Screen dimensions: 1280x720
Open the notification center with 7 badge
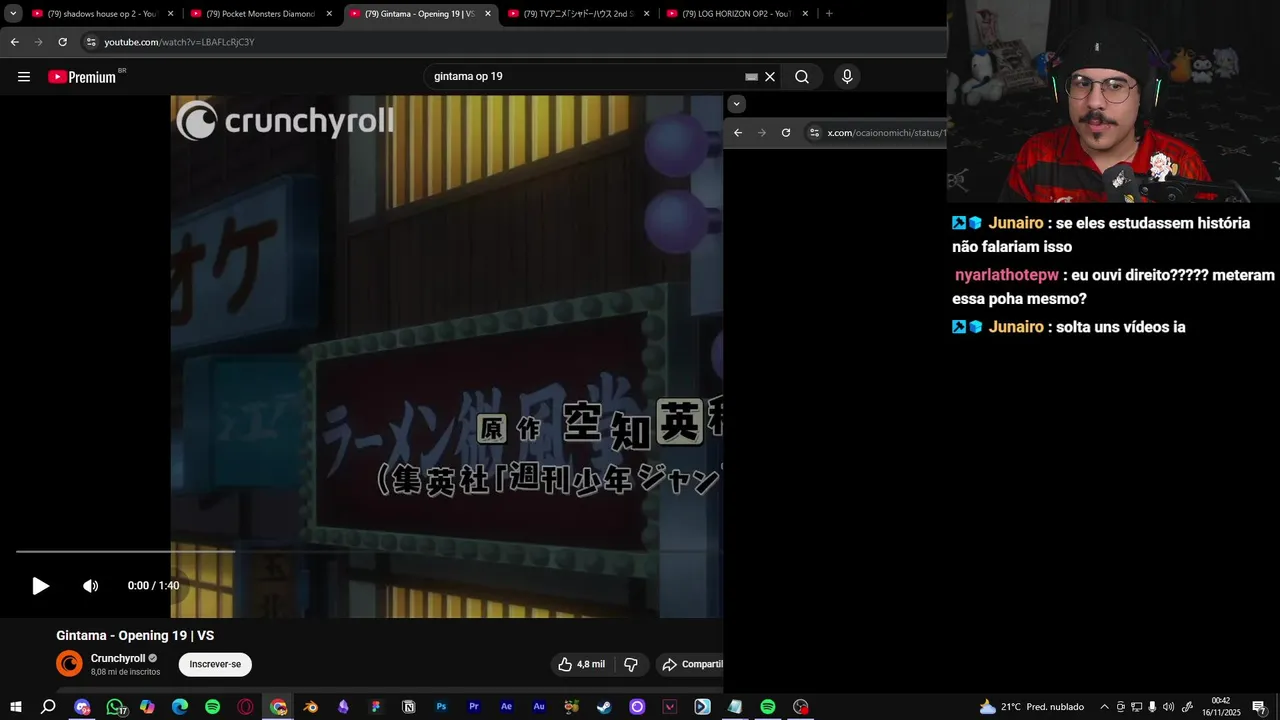tap(1259, 707)
